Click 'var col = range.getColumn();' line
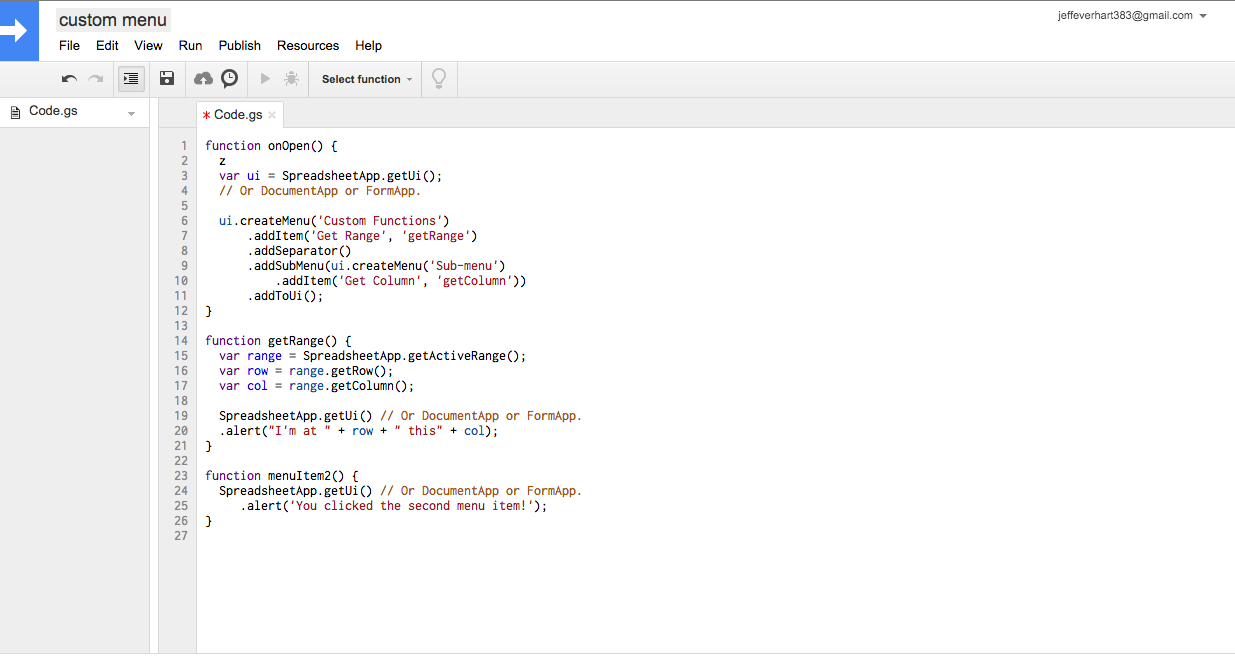Image resolution: width=1235 pixels, height=662 pixels. click(317, 386)
